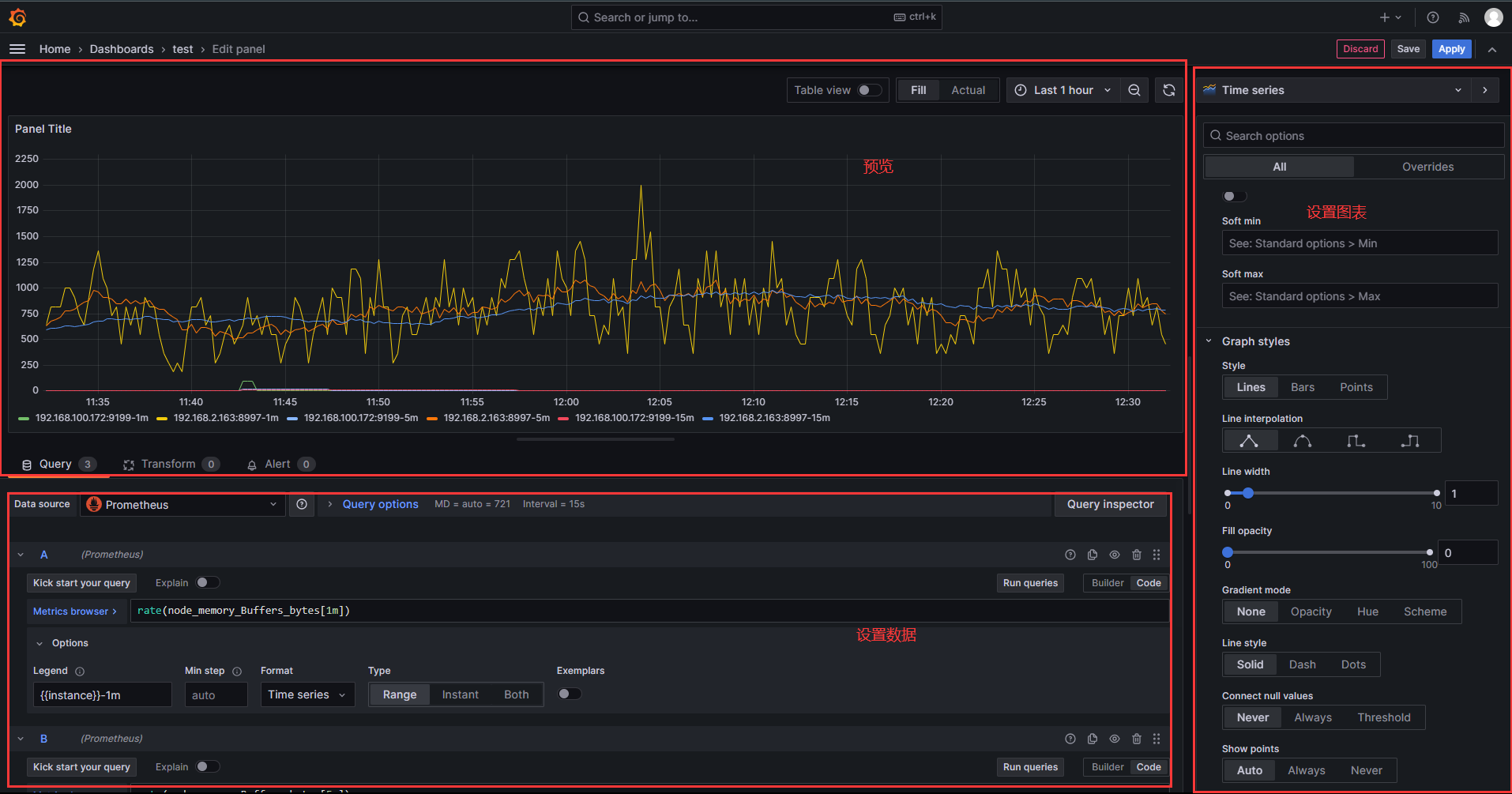Duplicate query A
The image size is (1512, 794).
point(1093,555)
